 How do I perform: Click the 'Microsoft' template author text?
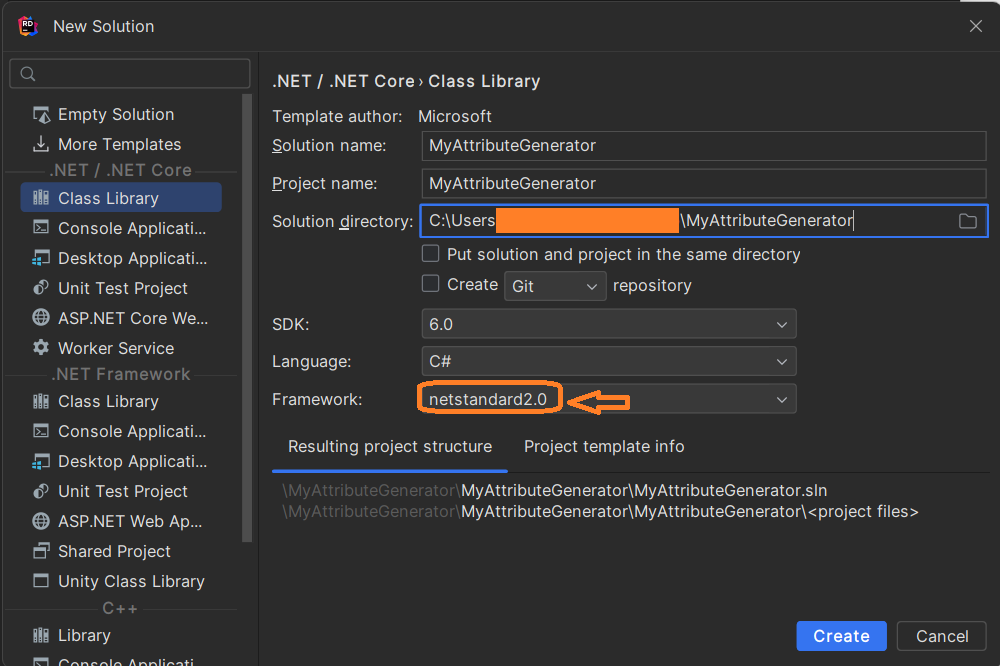[455, 117]
